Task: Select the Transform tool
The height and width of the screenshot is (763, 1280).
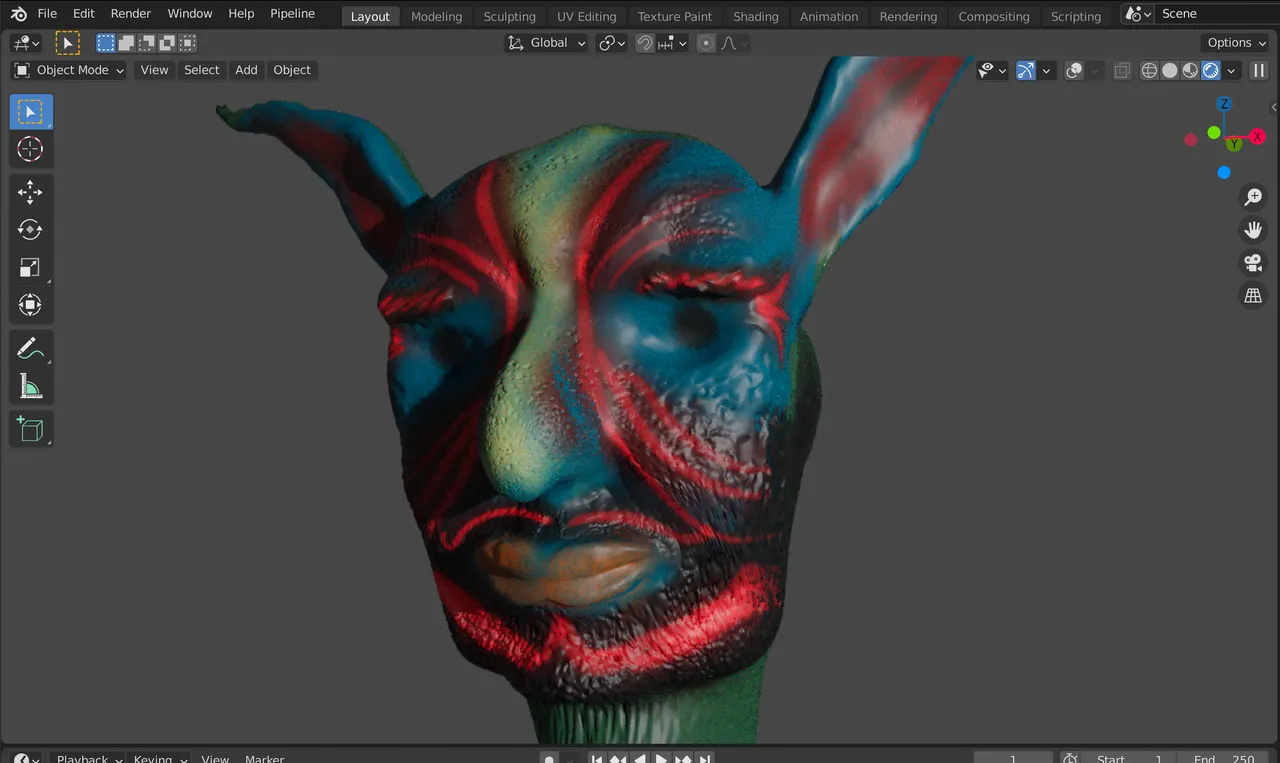Action: coord(31,305)
